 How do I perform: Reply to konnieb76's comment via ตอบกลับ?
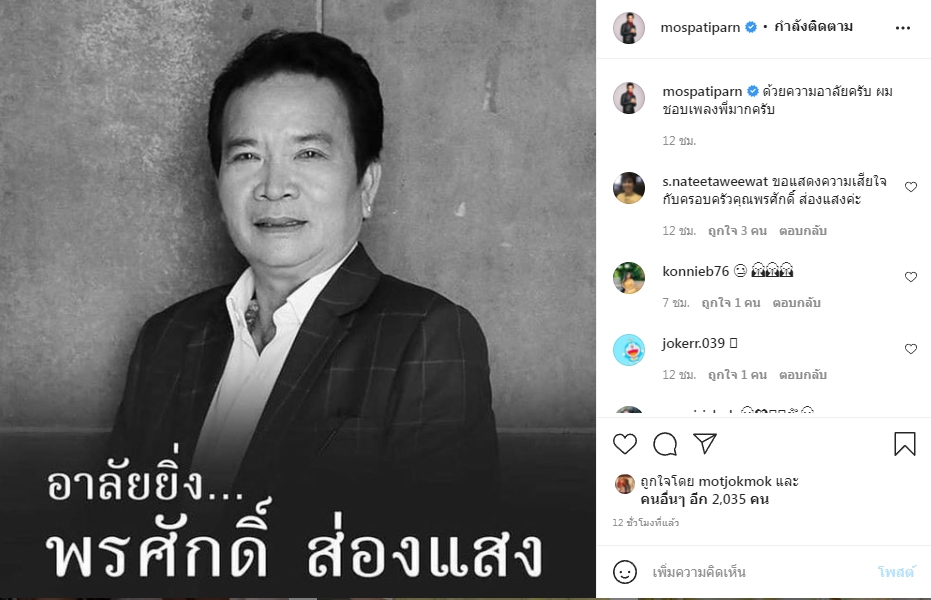click(x=796, y=303)
